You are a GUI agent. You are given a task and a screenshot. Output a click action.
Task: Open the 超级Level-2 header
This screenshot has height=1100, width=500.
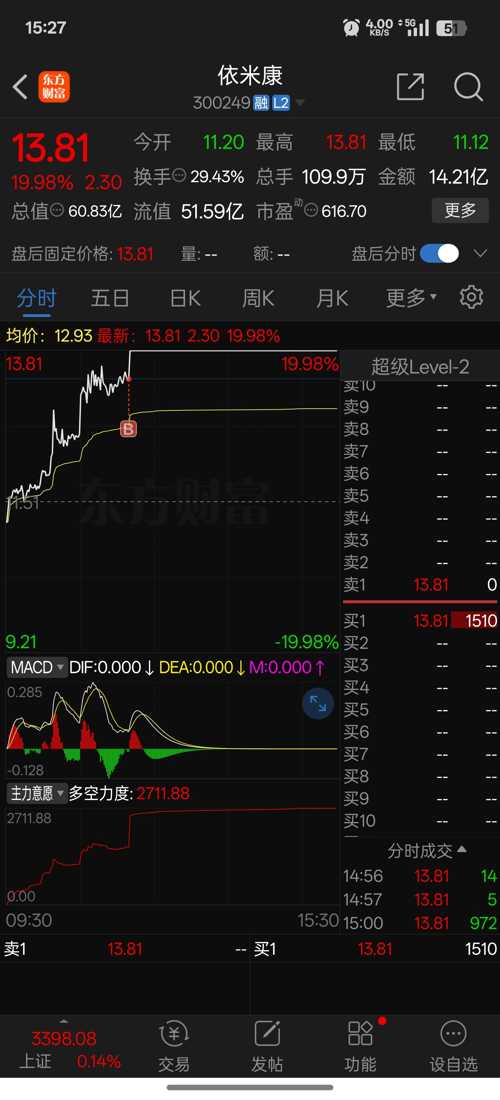pyautogui.click(x=420, y=366)
